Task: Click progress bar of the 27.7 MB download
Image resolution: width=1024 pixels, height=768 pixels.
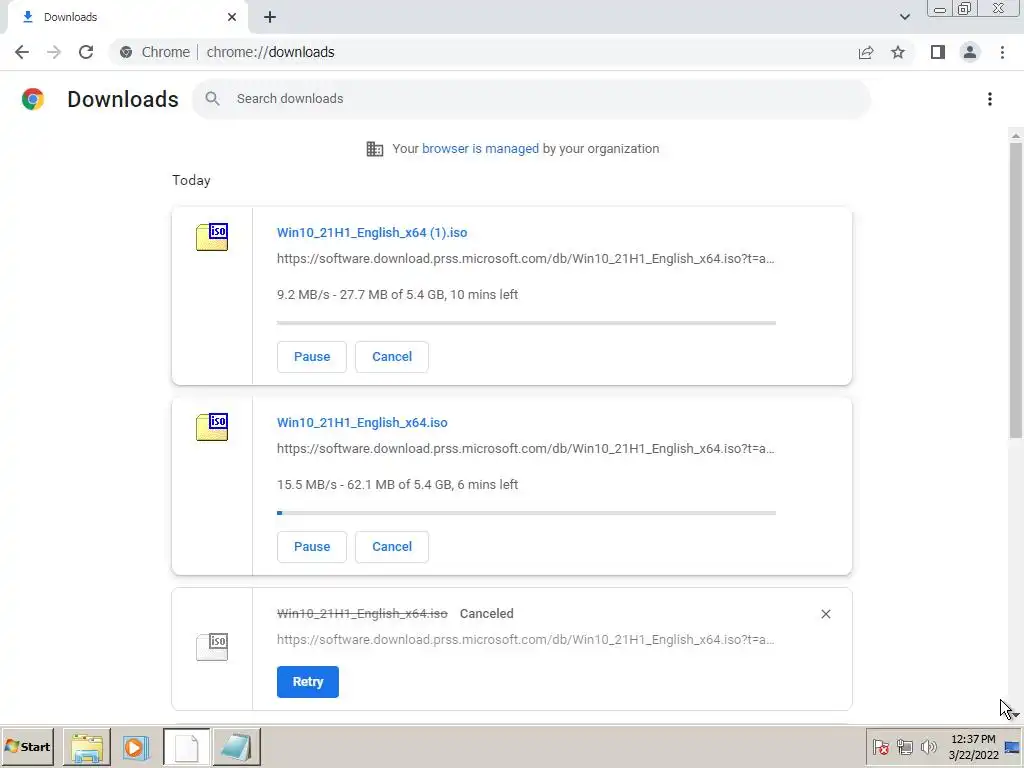Action: (x=526, y=323)
